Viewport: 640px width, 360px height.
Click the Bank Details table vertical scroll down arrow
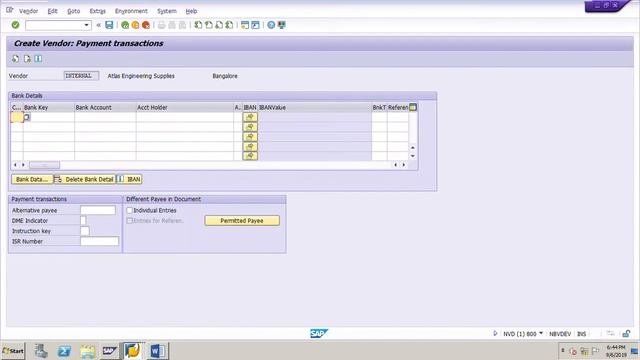click(x=413, y=156)
